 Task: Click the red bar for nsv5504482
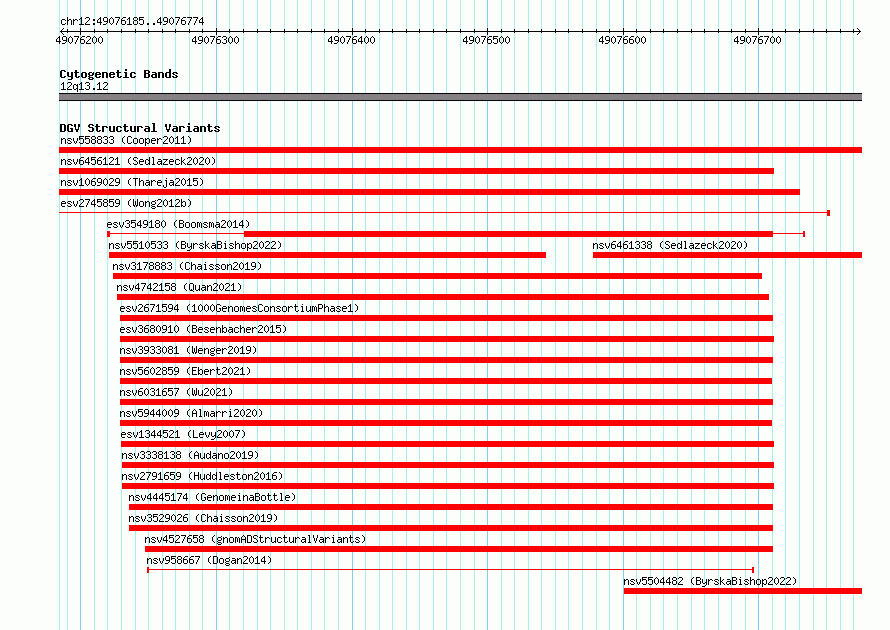[x=743, y=591]
